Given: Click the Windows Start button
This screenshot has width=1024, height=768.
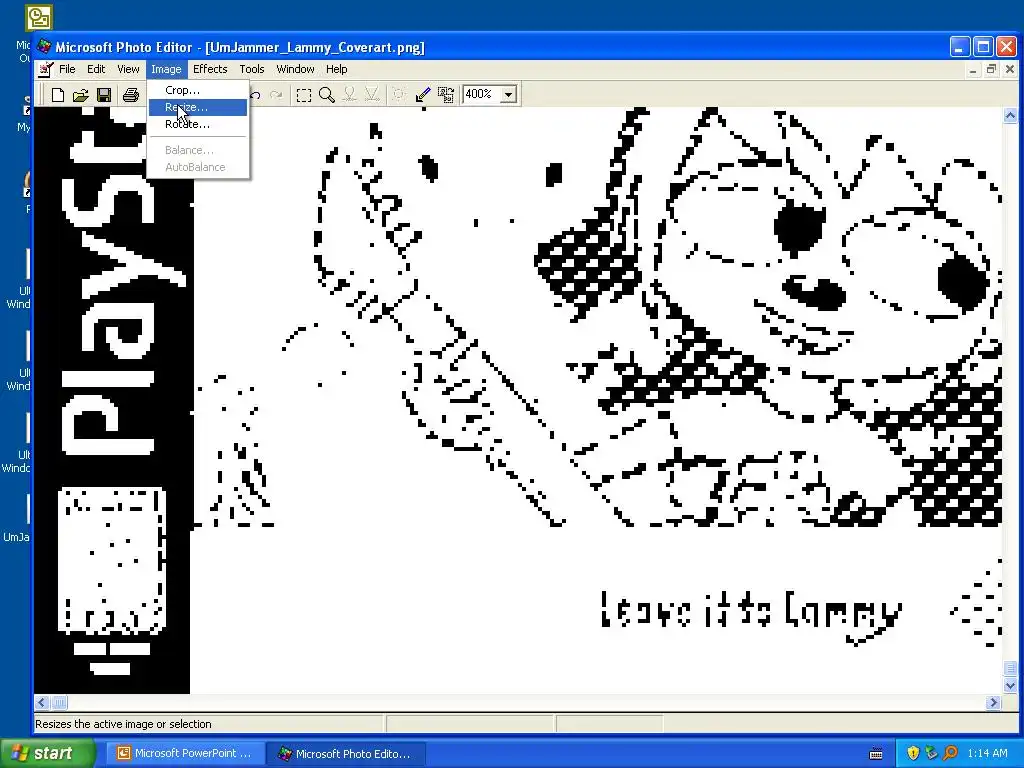Looking at the screenshot, I should (47, 753).
